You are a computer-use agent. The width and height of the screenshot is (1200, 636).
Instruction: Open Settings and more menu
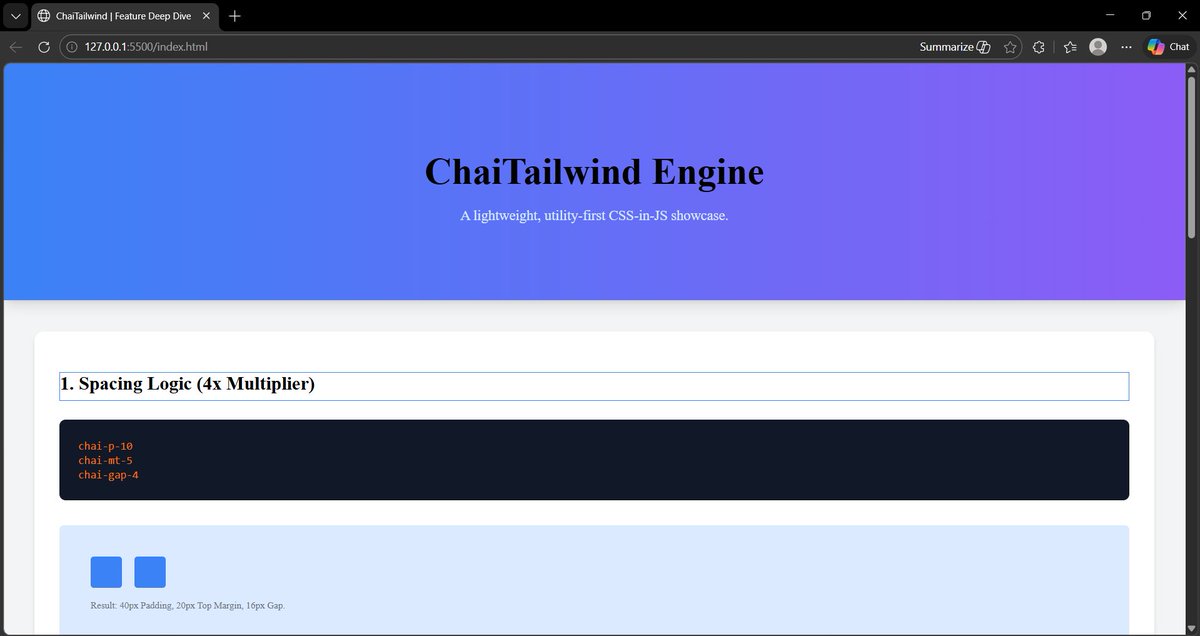pyautogui.click(x=1127, y=47)
